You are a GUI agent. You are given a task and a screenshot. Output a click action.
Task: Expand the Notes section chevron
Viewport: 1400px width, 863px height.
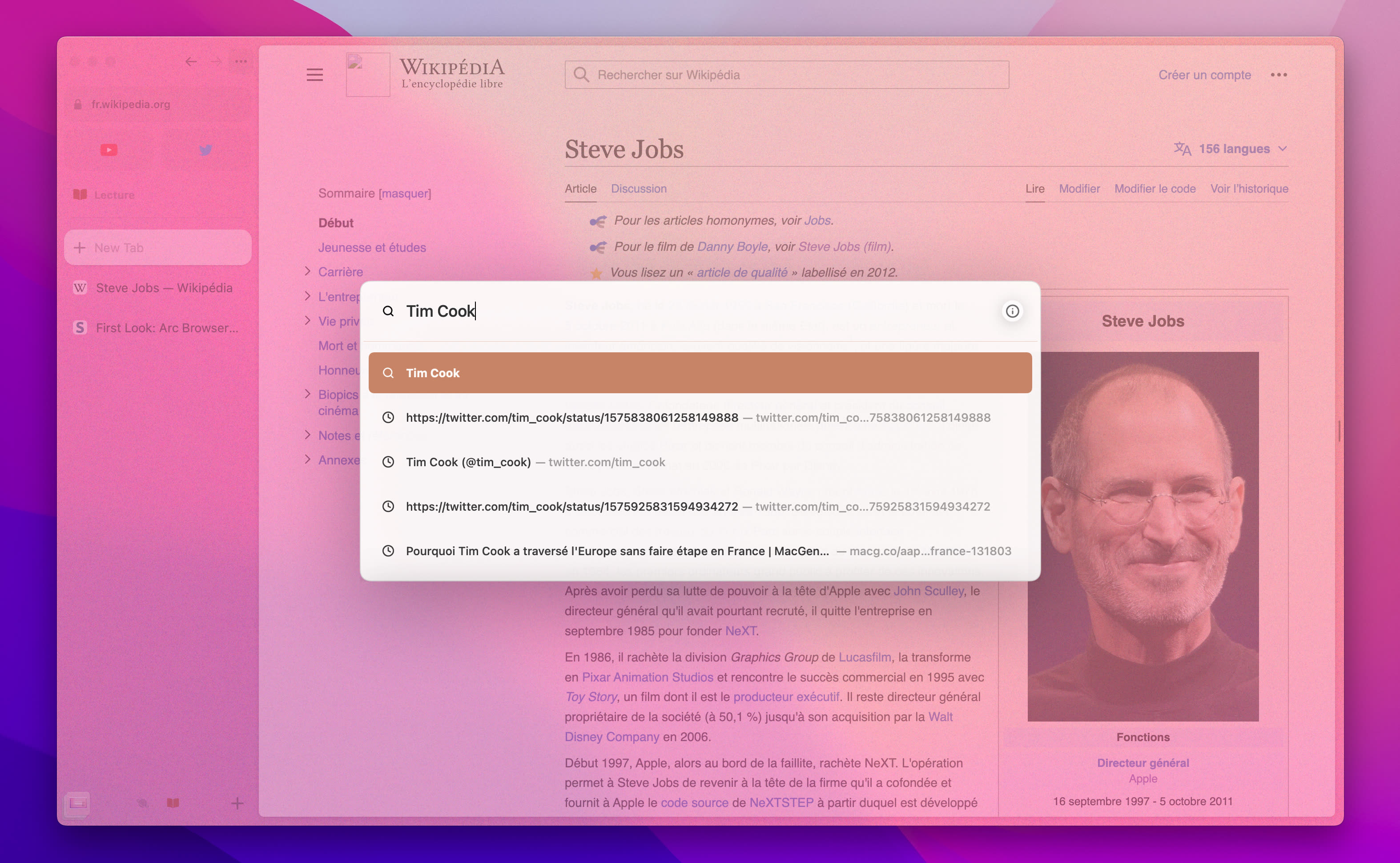(x=307, y=435)
